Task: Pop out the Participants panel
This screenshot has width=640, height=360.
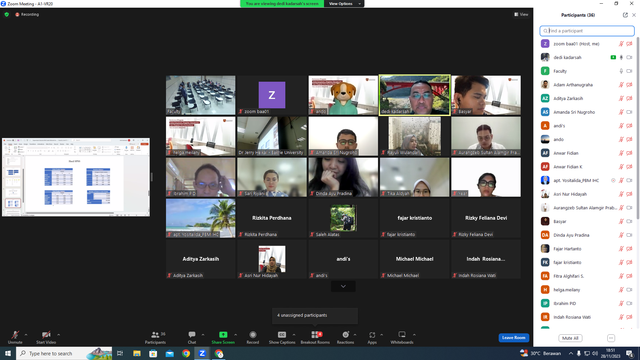Action: [625, 15]
